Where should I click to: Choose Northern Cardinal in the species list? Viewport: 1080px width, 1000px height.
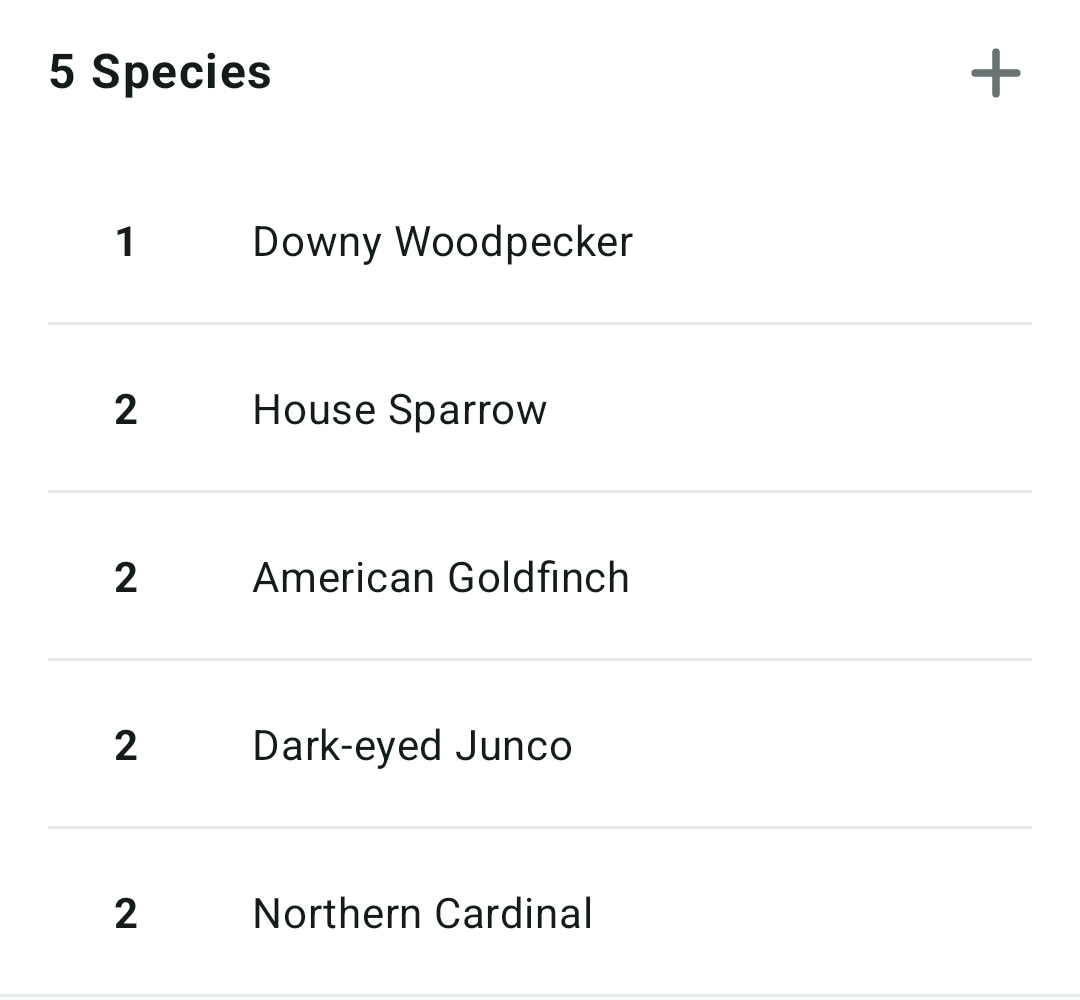click(x=422, y=914)
